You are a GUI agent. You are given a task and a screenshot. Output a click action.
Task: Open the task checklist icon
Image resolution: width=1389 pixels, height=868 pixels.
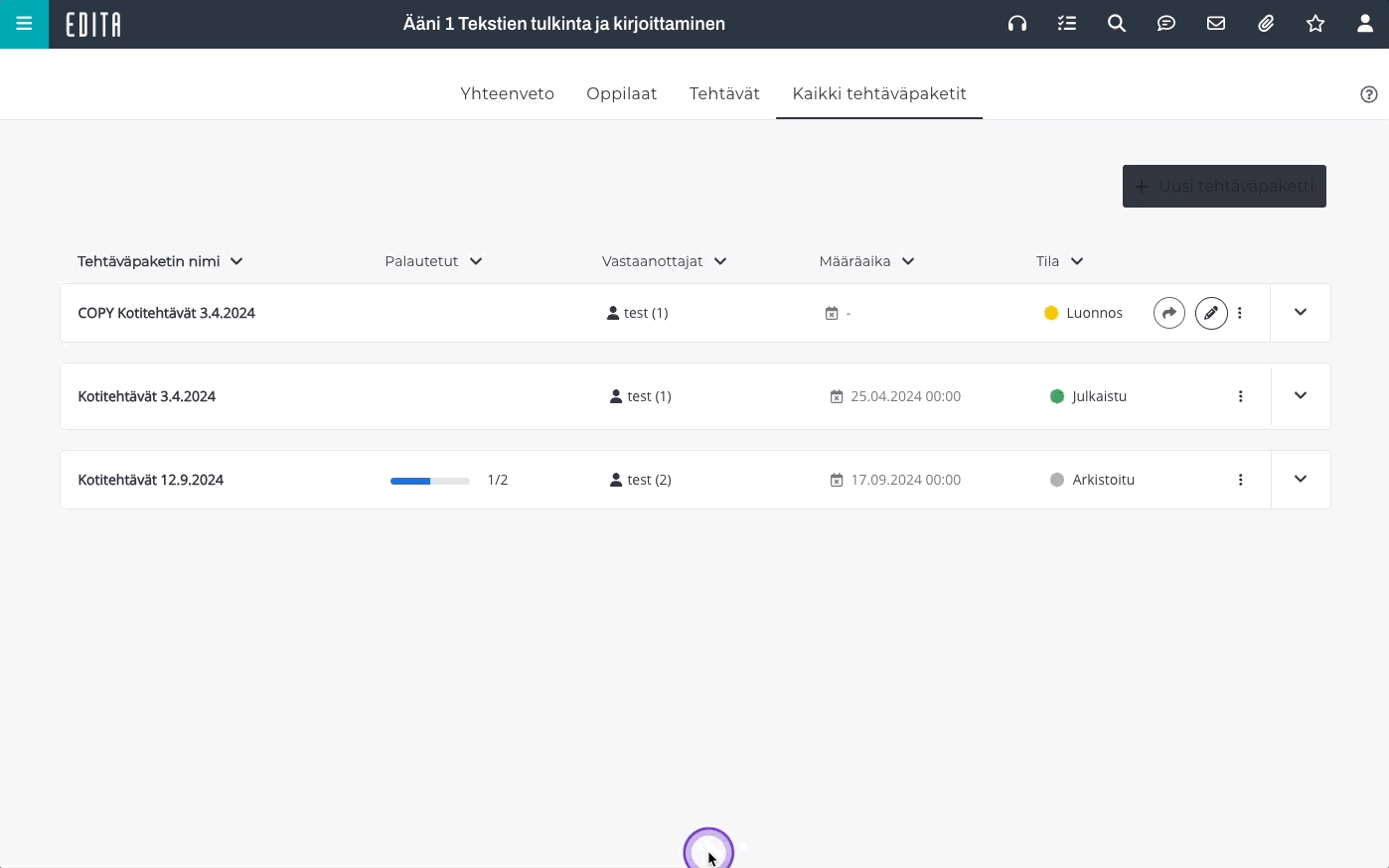1067,24
